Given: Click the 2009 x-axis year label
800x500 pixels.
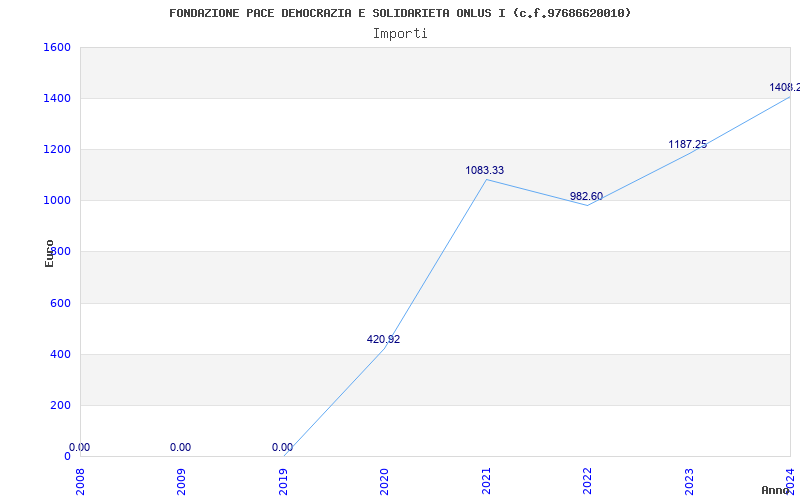Looking at the screenshot, I should [x=181, y=481].
